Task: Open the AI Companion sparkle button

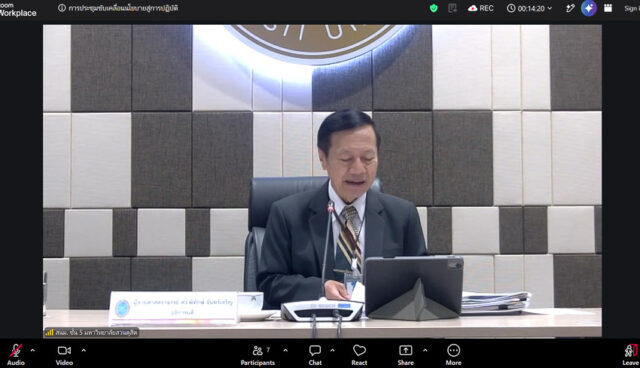Action: 589,8
